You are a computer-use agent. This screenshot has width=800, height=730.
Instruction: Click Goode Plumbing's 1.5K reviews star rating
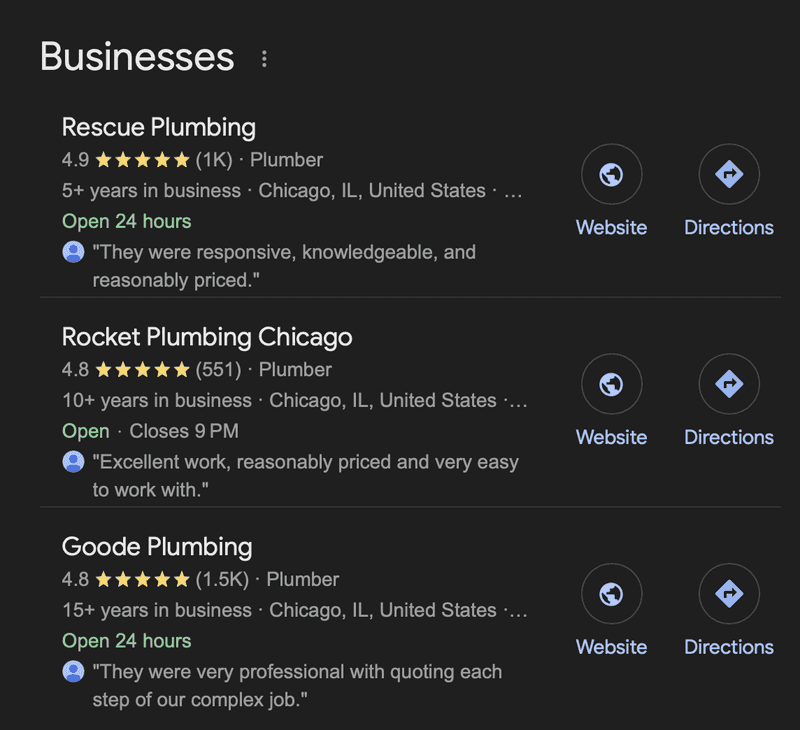[142, 580]
